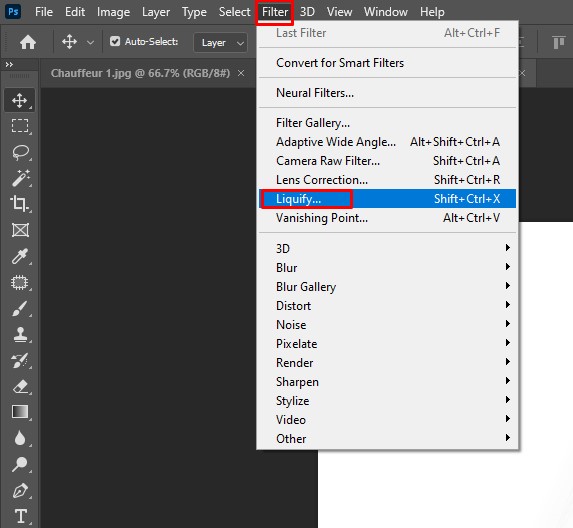Click the Photoshop Ps logo icon
Viewport: 573px width, 528px height.
point(13,11)
